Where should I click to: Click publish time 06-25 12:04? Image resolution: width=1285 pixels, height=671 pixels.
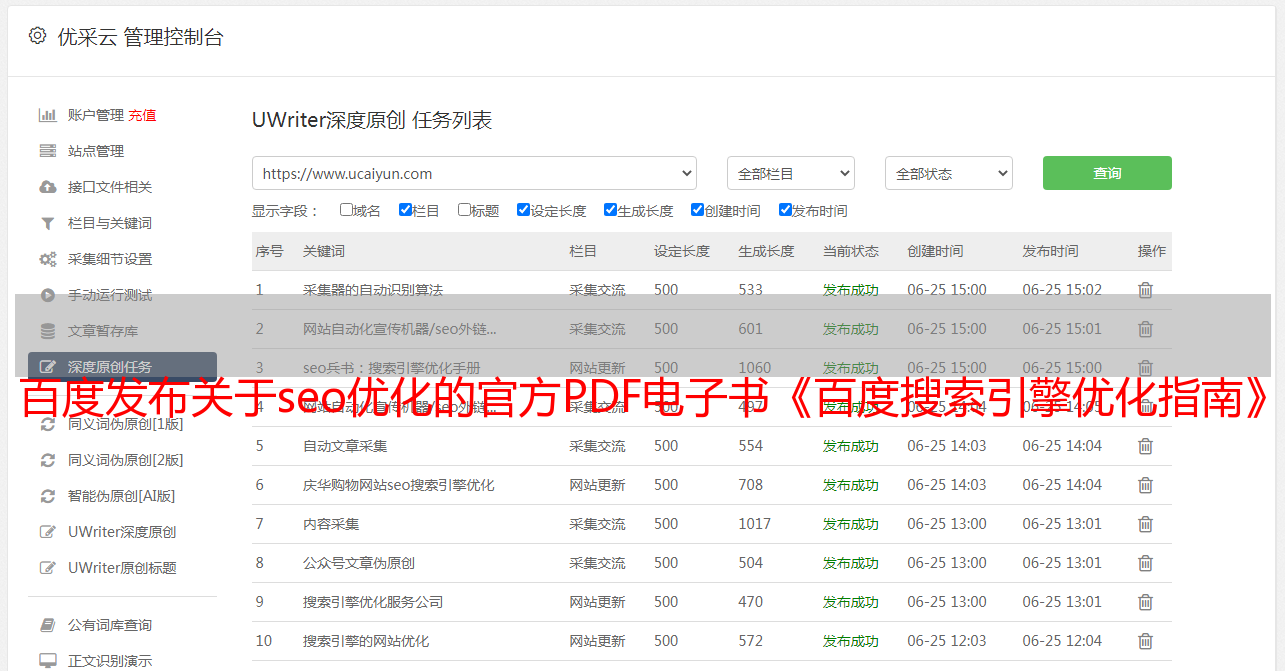(x=1062, y=641)
